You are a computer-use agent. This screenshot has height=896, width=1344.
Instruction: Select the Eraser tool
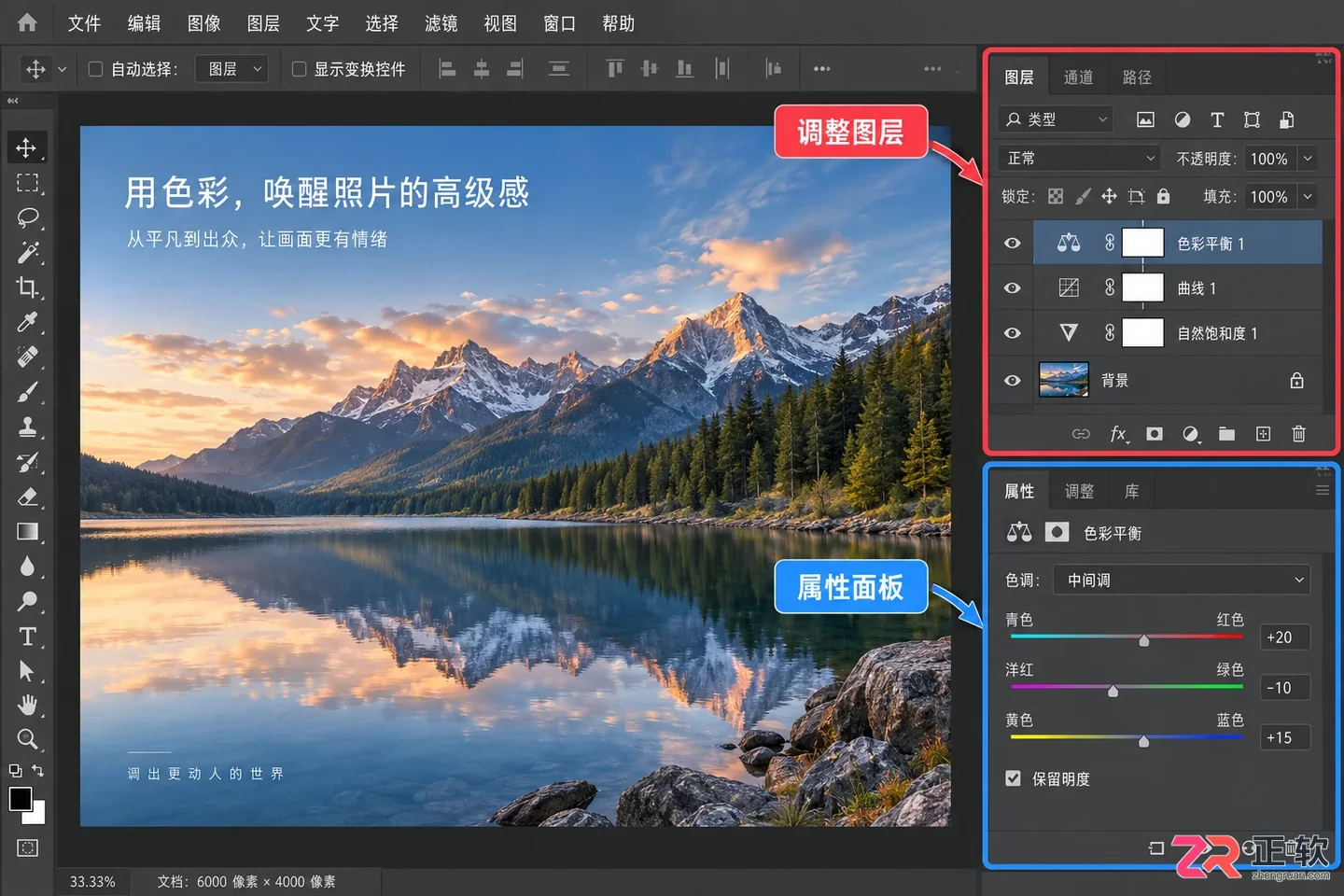coord(27,497)
